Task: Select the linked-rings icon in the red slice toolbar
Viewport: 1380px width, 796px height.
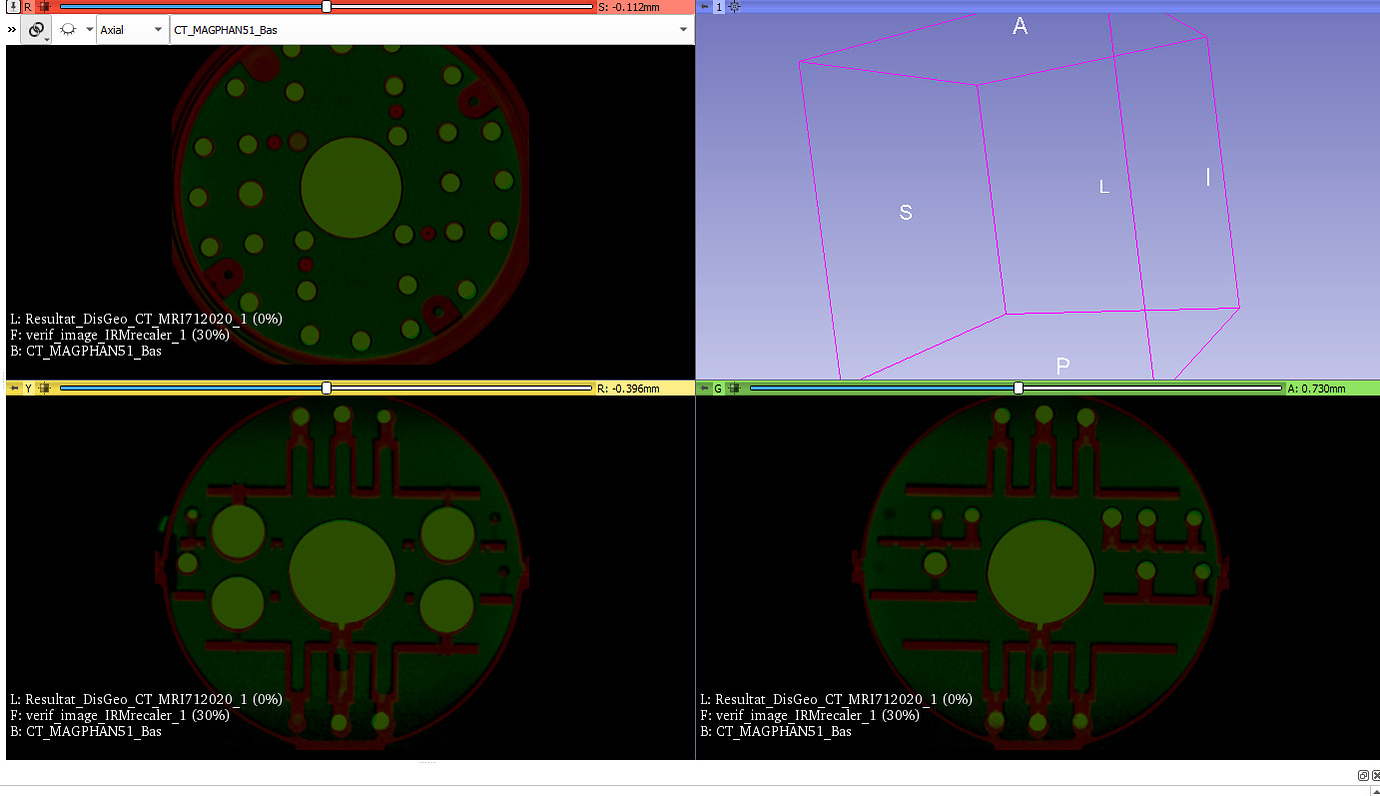Action: coord(36,29)
